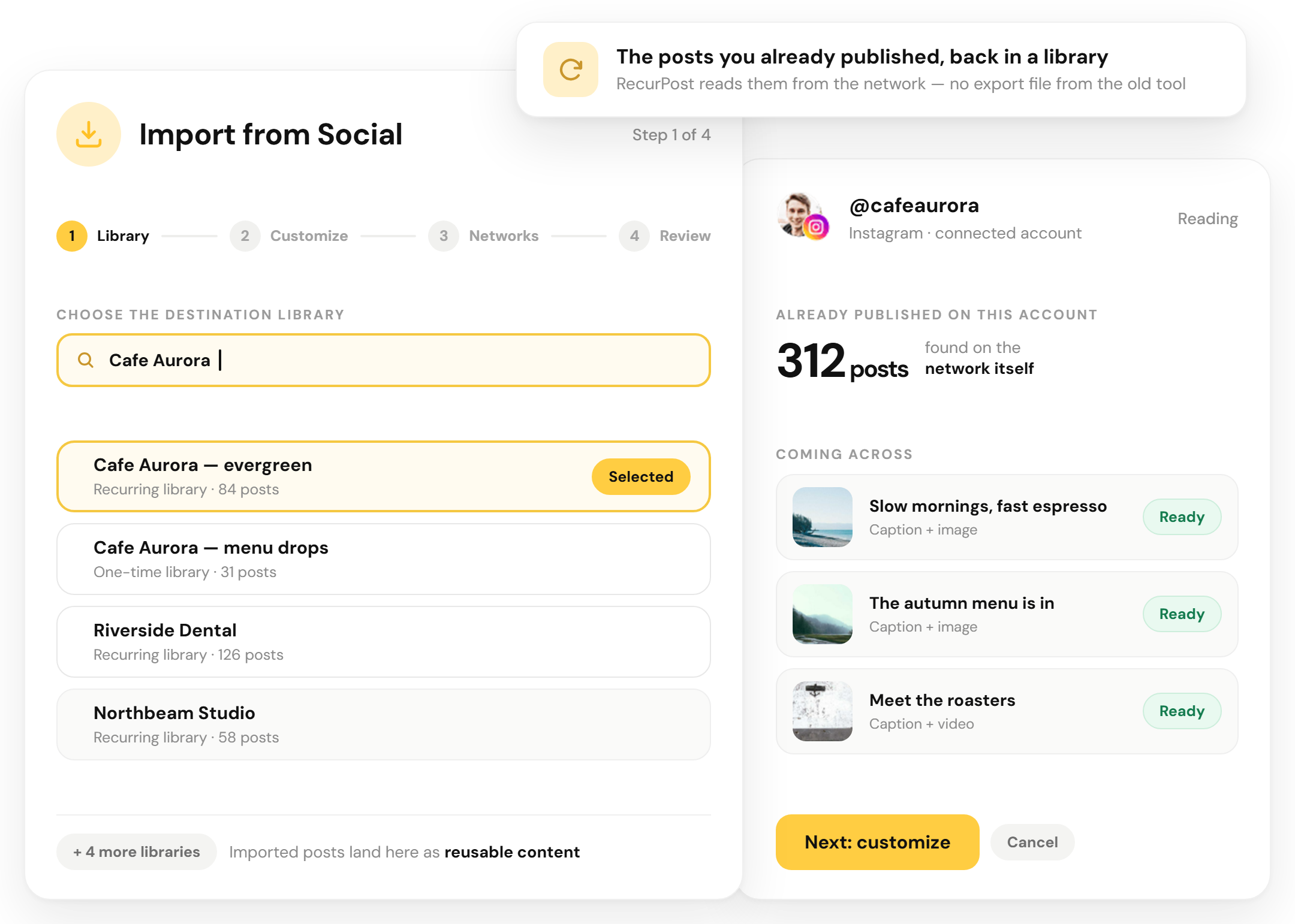Focus the Cafe Aurora search field

click(x=384, y=360)
